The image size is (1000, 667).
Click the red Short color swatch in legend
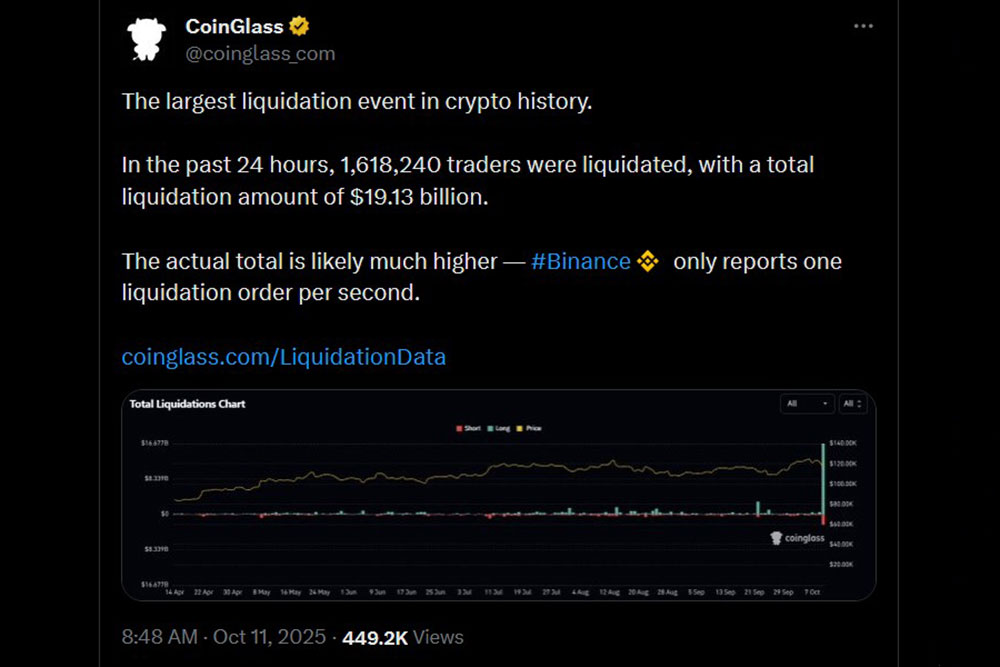pos(460,428)
